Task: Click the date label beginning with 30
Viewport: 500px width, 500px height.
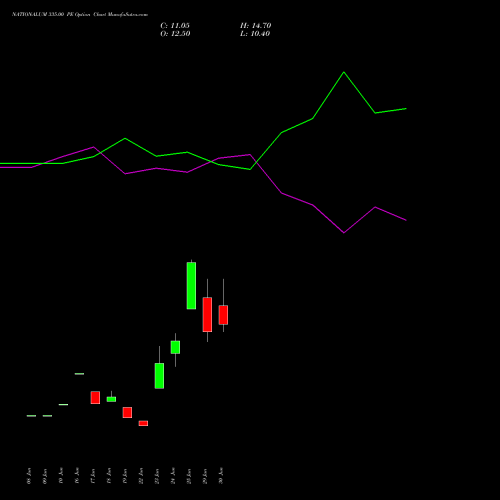Action: [x=221, y=476]
